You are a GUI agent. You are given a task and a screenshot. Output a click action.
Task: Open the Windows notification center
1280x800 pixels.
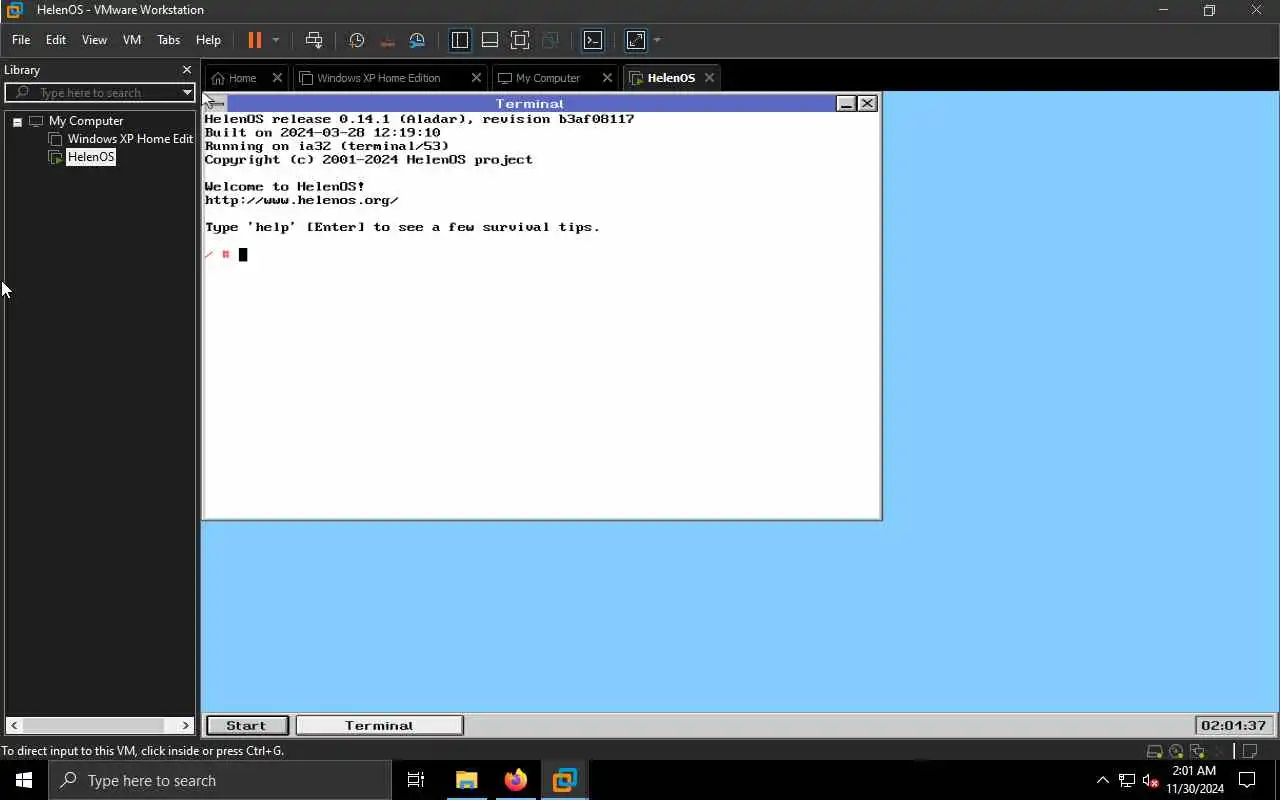click(x=1247, y=780)
